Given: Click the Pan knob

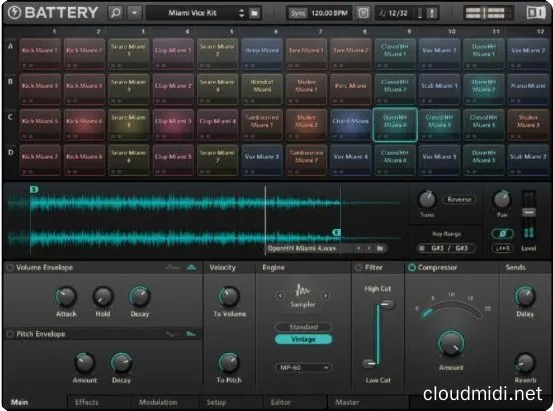Looking at the screenshot, I should (502, 200).
